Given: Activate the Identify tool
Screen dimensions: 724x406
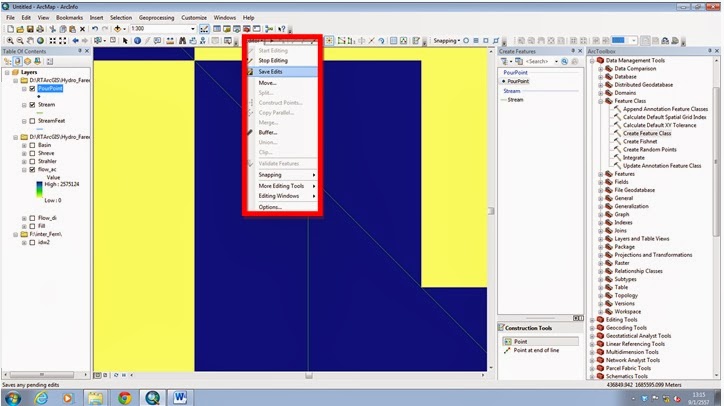Looking at the screenshot, I should point(137,41).
